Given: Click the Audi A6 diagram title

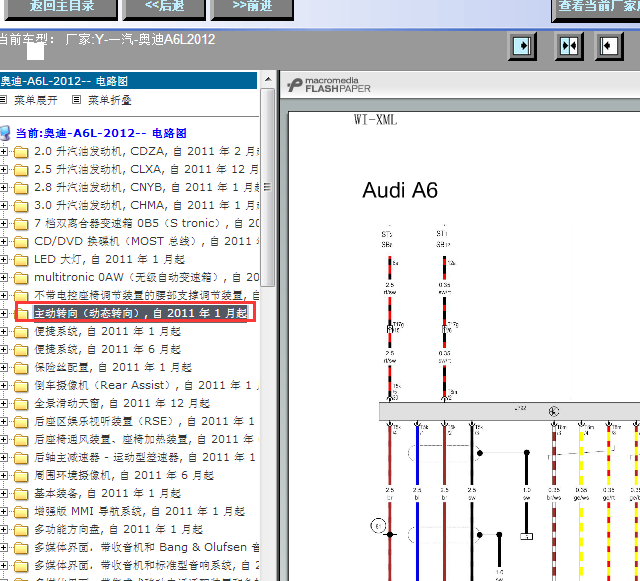Looking at the screenshot, I should 400,190.
